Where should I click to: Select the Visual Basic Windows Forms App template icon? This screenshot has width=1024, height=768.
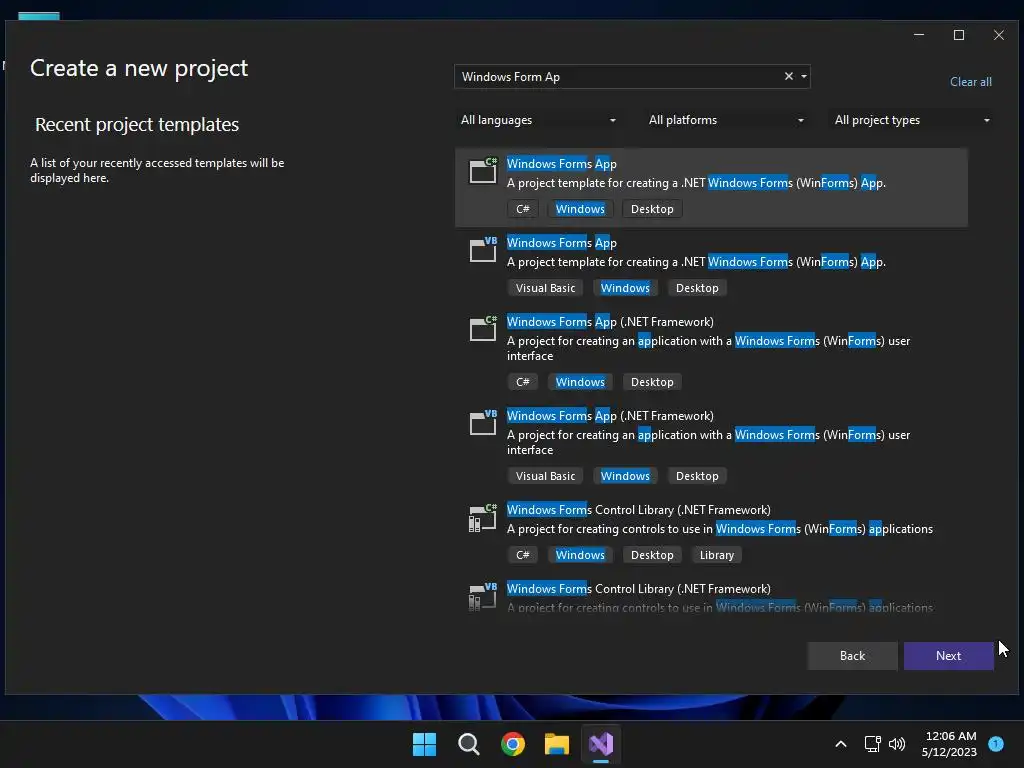click(483, 249)
